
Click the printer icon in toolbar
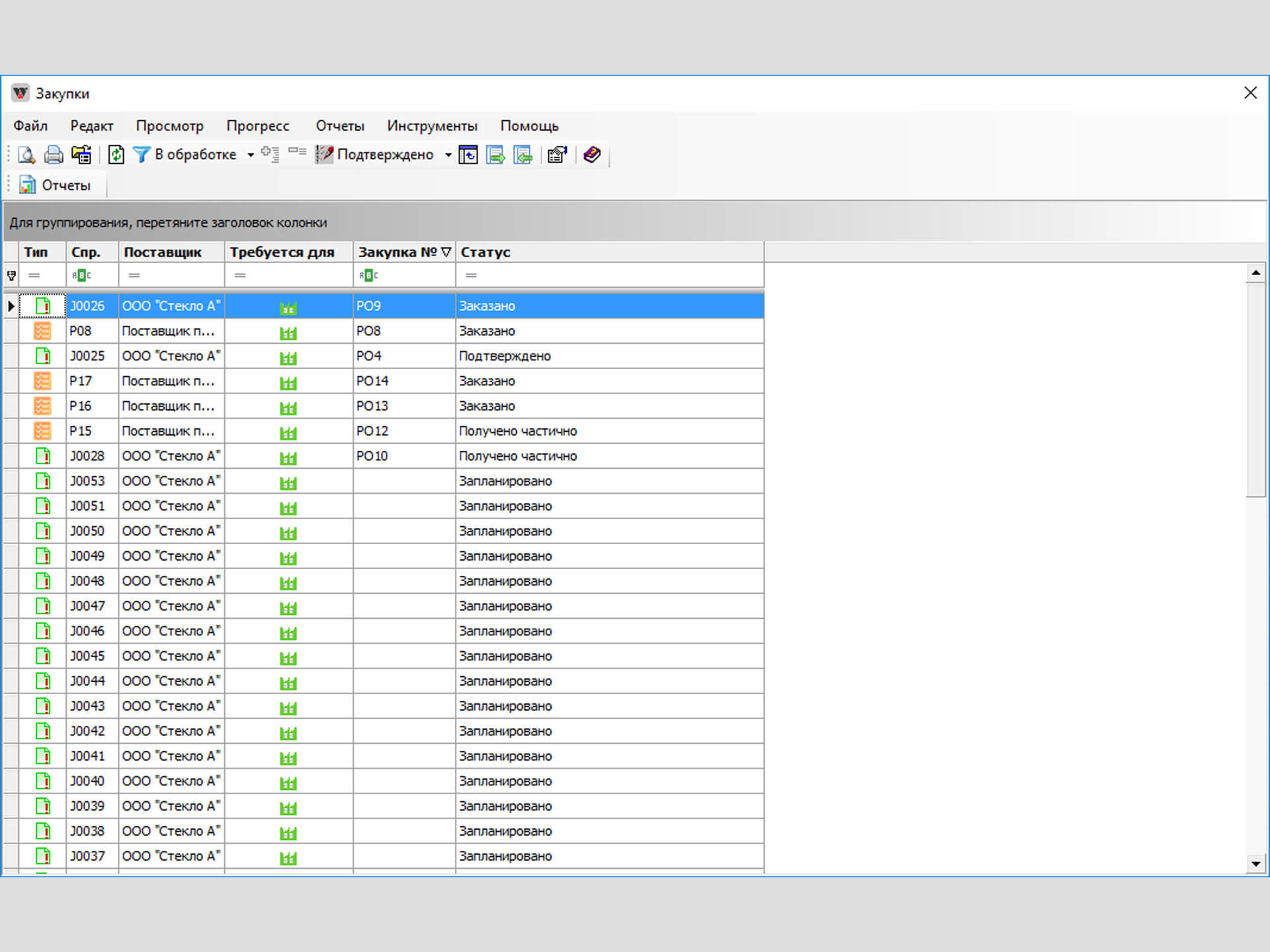[54, 155]
